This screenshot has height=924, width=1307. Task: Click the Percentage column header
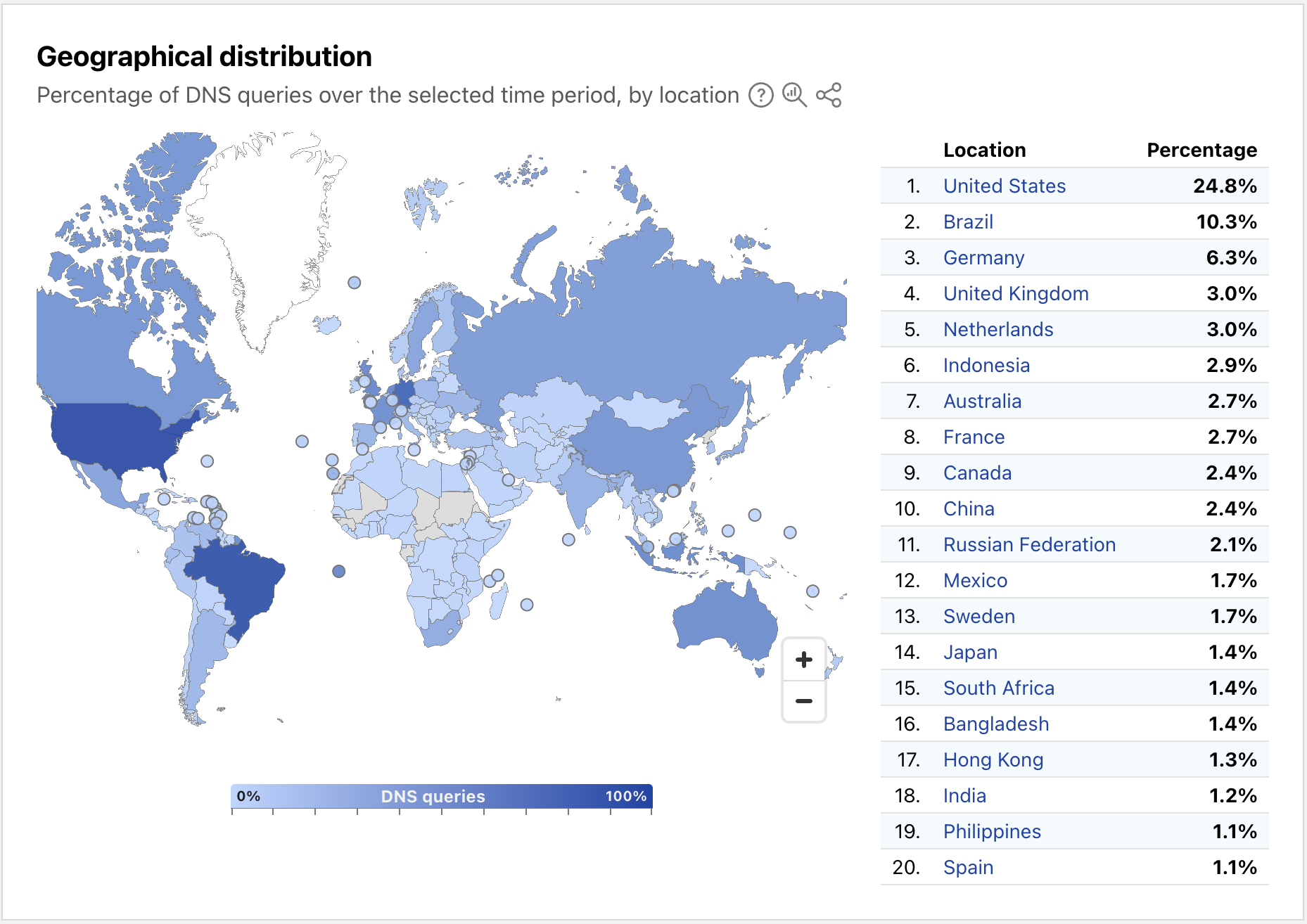[1201, 150]
